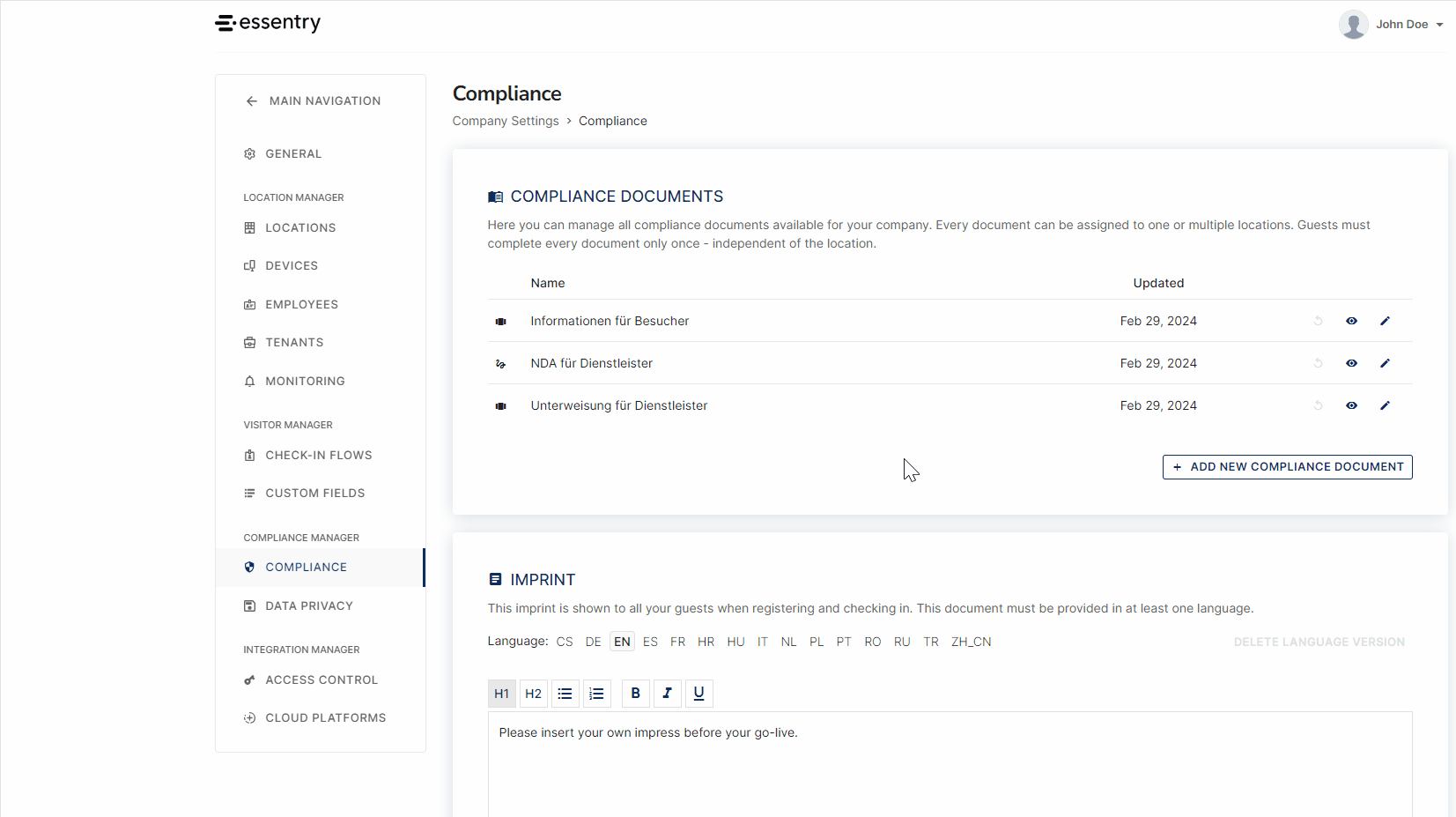Click the NDA für Dienstleister document name

(591, 364)
